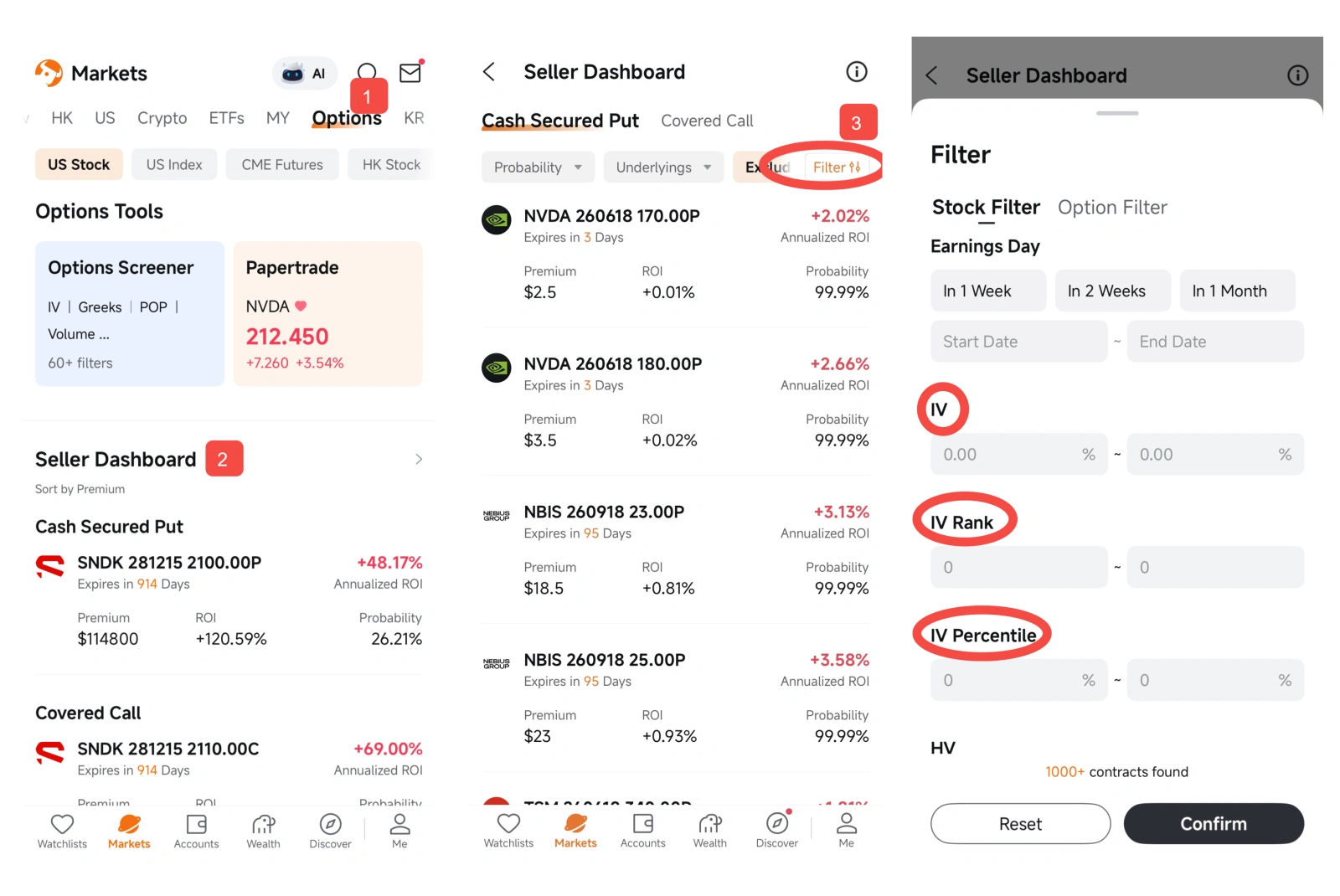Viewport: 1340px width, 896px height.
Task: Open Watchlists in the Markets screen nav bar
Action: [62, 831]
